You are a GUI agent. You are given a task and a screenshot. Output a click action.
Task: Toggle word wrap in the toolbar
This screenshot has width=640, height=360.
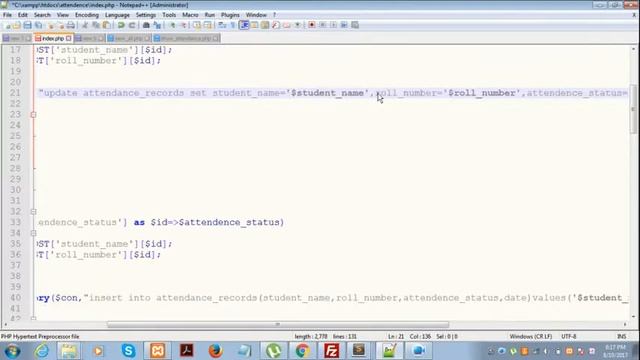[221, 25]
